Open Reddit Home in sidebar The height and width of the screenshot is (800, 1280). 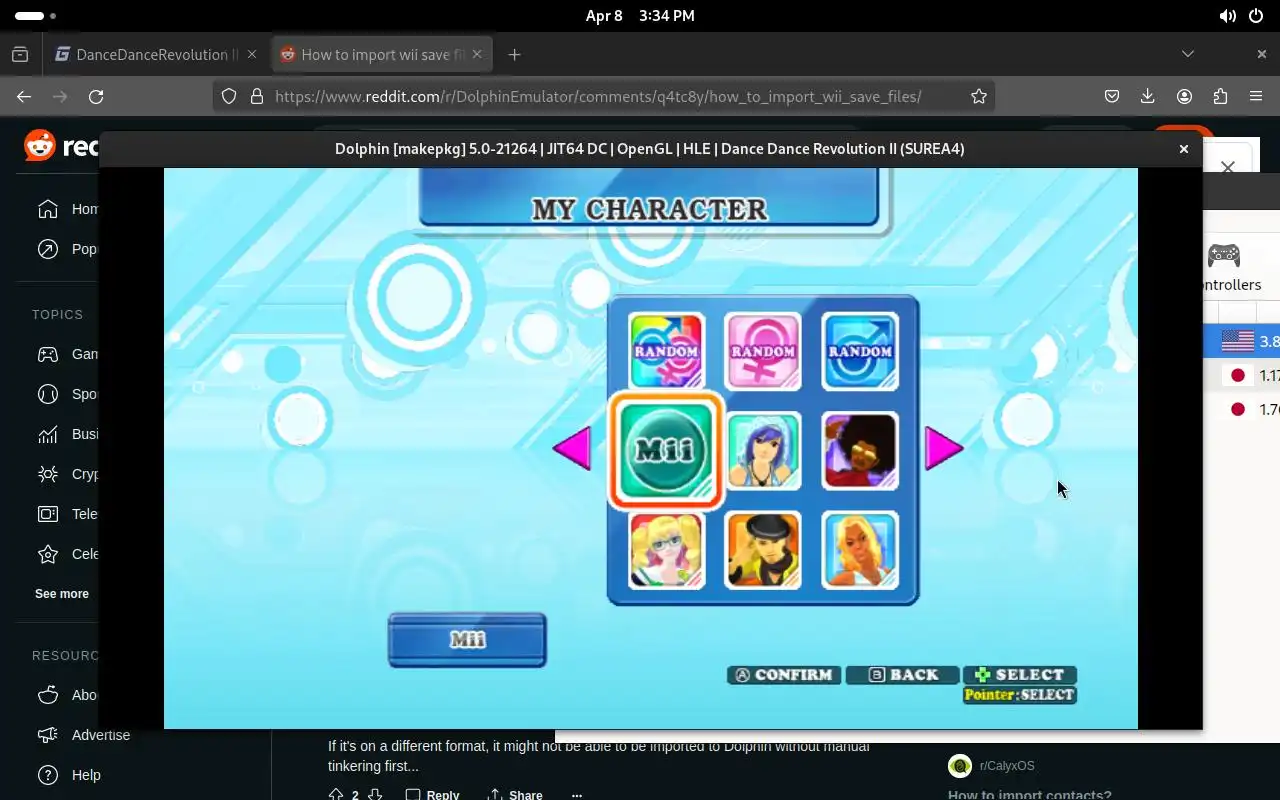point(66,209)
